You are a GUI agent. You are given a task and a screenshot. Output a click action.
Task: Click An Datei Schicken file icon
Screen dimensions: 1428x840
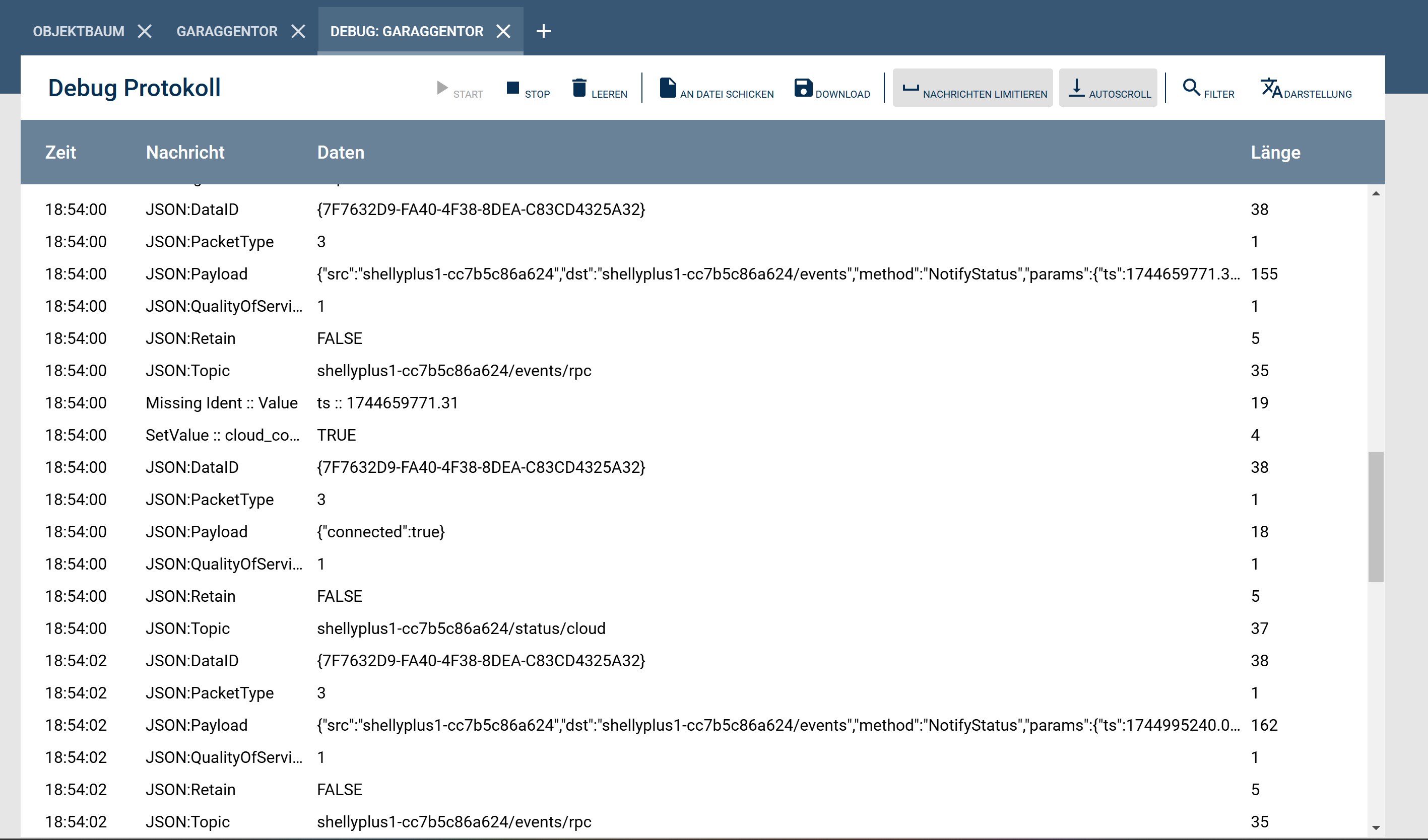[x=668, y=88]
